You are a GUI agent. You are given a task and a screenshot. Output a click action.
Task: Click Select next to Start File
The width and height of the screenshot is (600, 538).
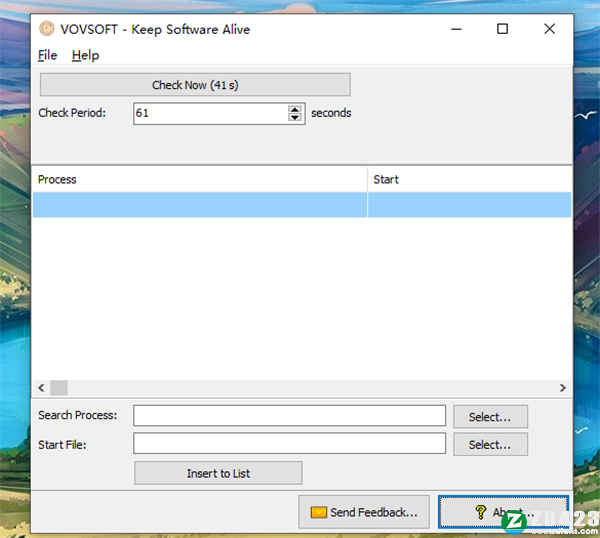(490, 445)
